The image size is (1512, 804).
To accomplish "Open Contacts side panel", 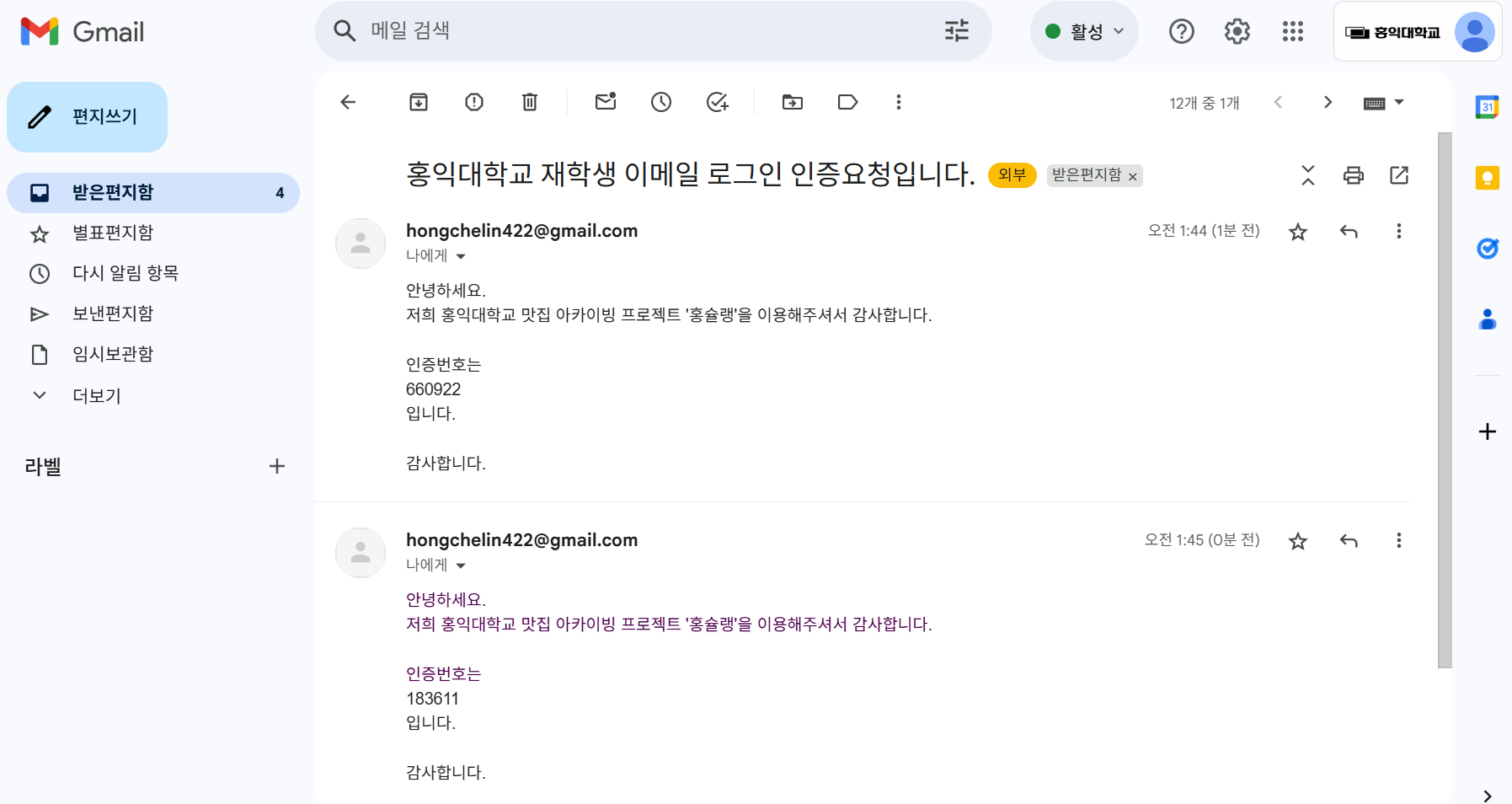I will (x=1488, y=319).
